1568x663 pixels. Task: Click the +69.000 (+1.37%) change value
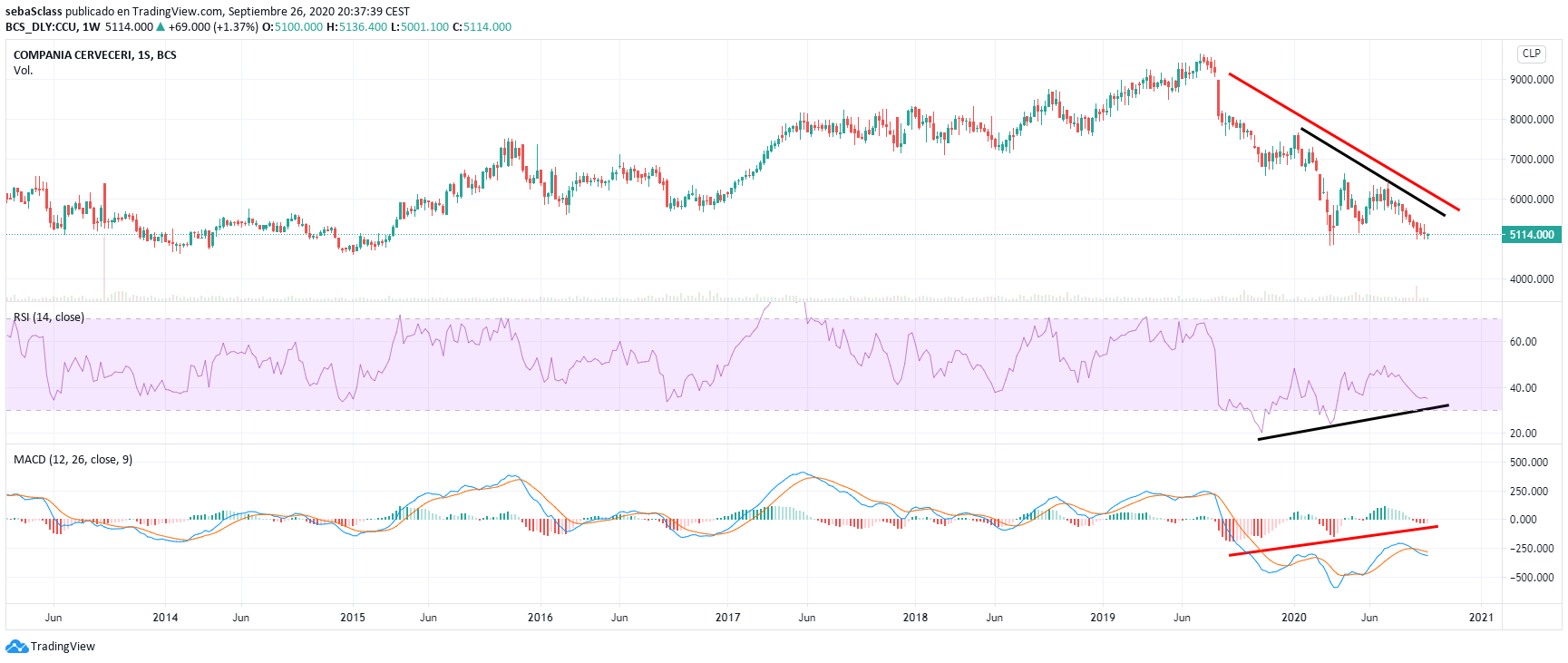(213, 27)
